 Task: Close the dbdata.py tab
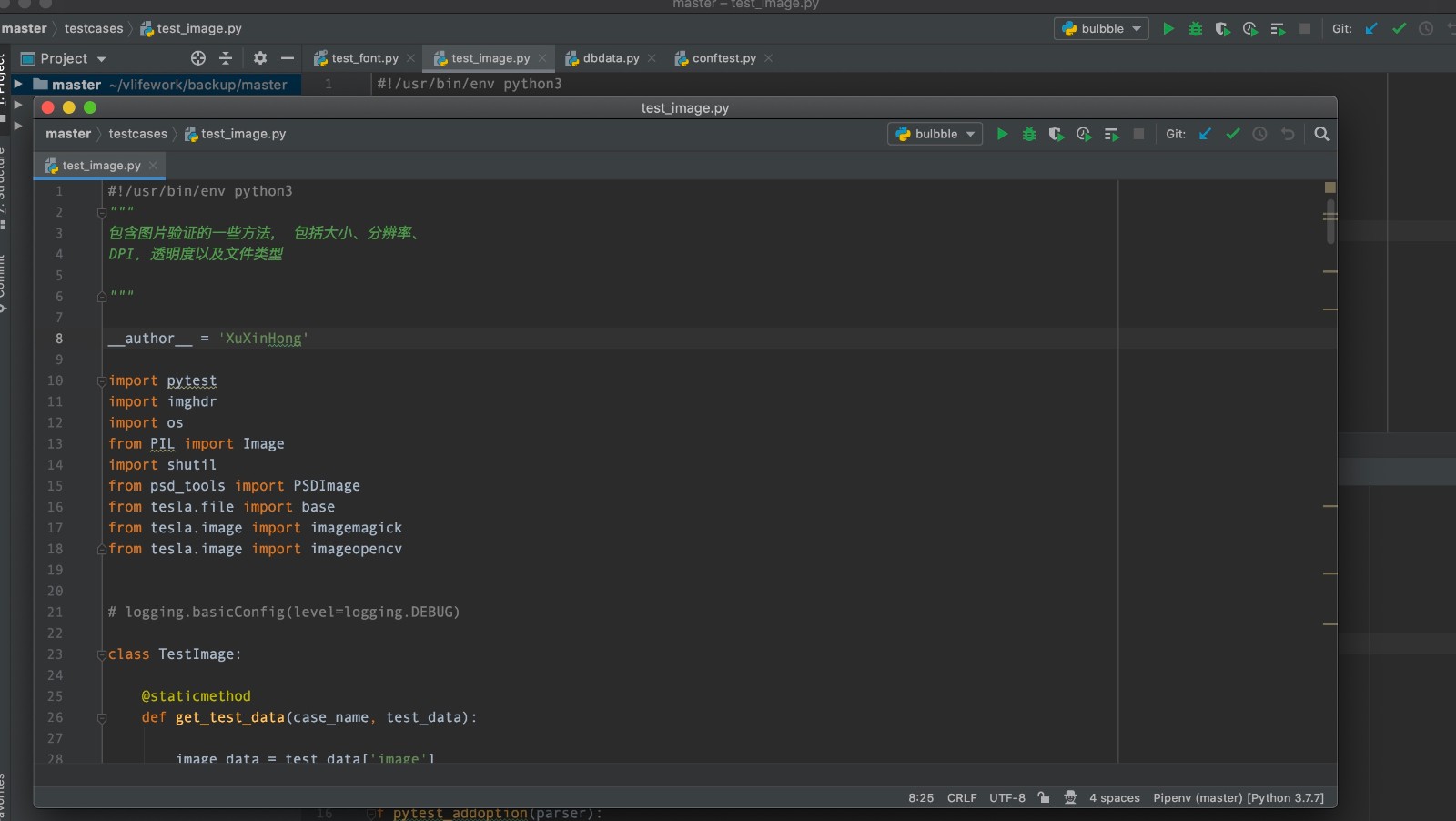tap(652, 58)
